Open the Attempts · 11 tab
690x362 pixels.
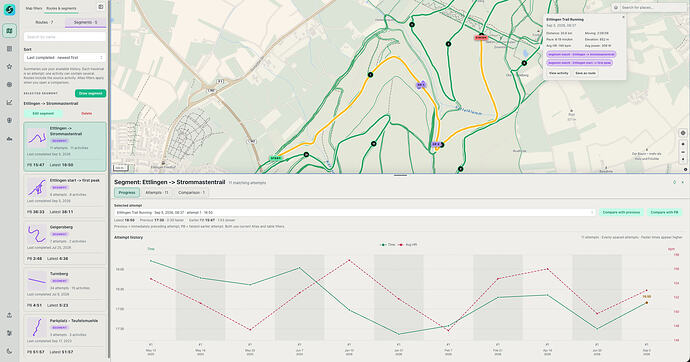(x=157, y=193)
